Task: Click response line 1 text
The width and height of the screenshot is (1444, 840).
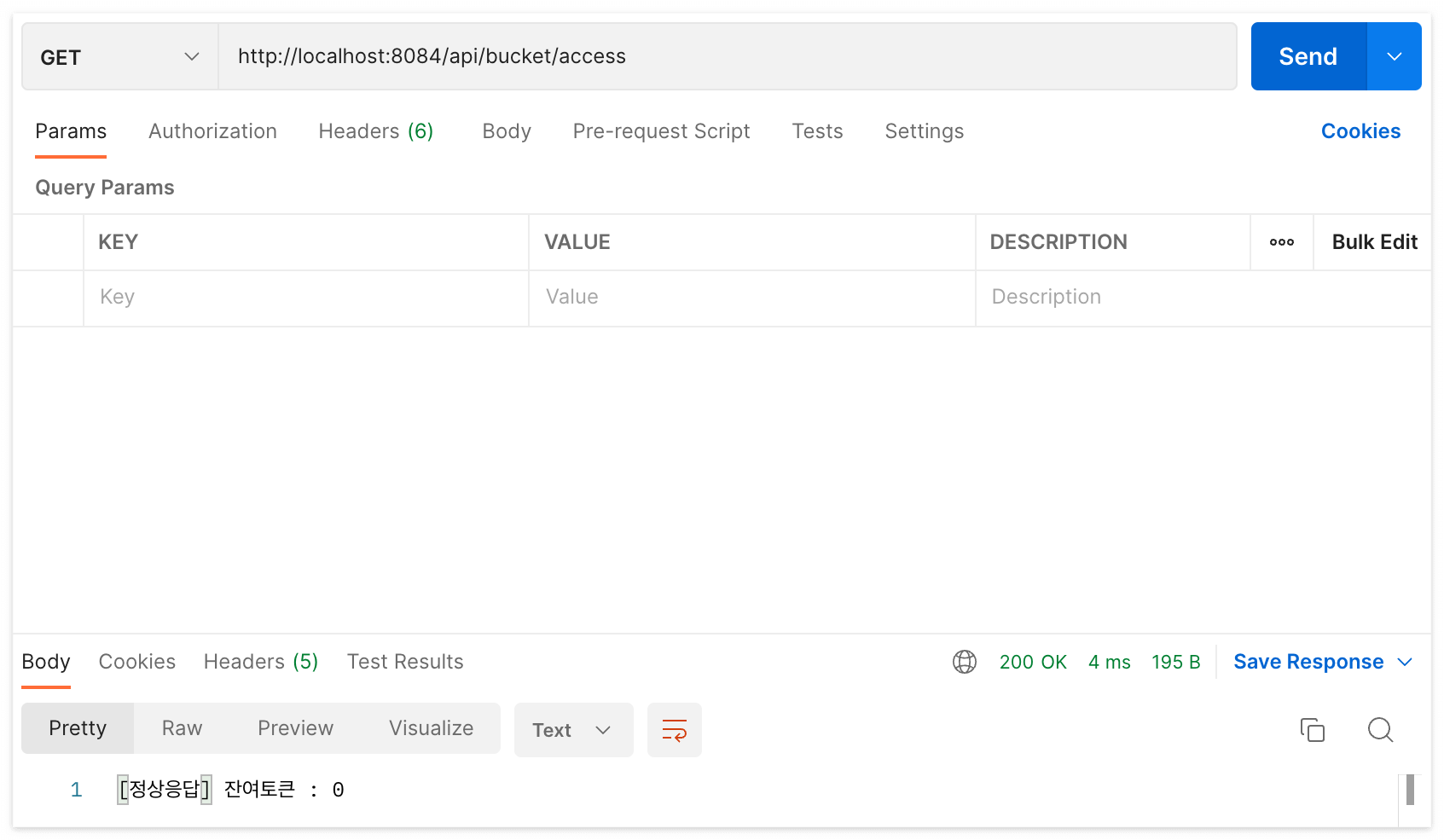Action: pyautogui.click(x=231, y=790)
